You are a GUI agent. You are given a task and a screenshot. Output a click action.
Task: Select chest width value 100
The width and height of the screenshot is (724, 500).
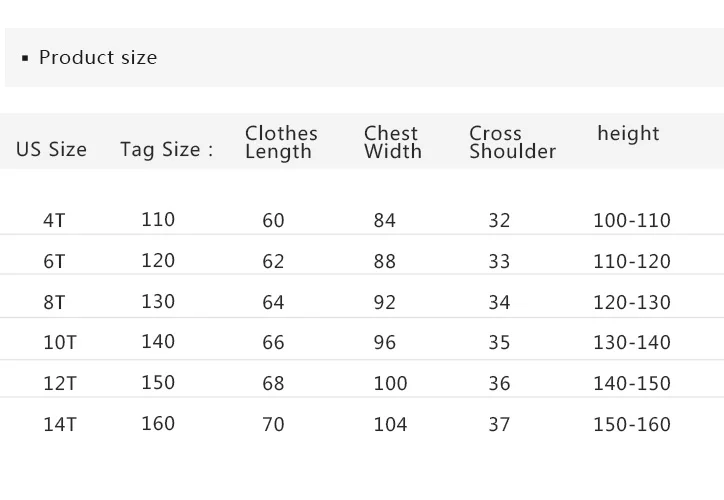pyautogui.click(x=390, y=383)
